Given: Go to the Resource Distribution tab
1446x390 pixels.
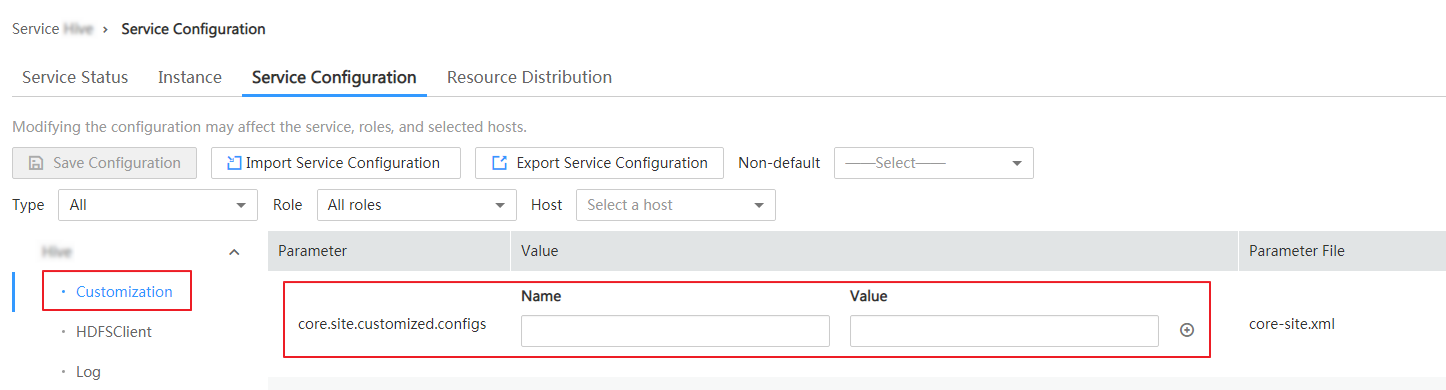Looking at the screenshot, I should click(x=529, y=77).
